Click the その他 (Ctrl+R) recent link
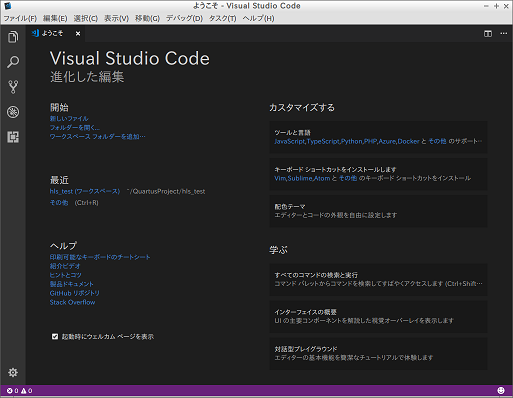Viewport: 513px width, 398px height. coord(59,203)
